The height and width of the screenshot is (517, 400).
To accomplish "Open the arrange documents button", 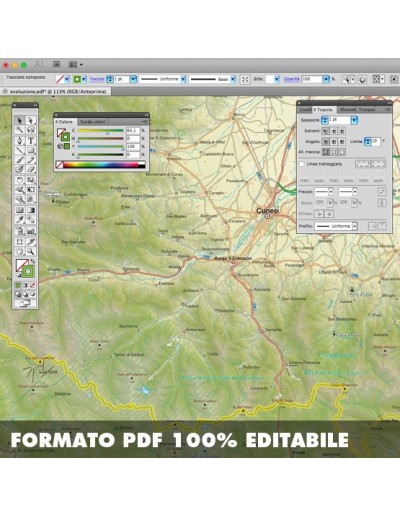I will 75,64.
